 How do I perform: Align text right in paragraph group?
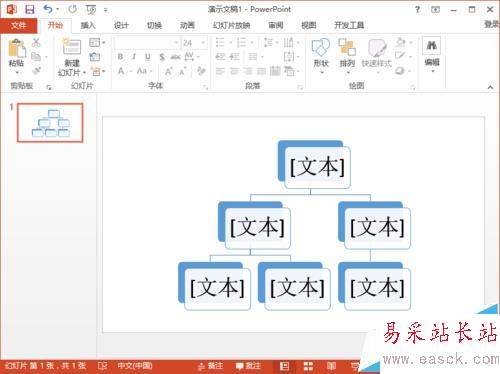[x=248, y=71]
